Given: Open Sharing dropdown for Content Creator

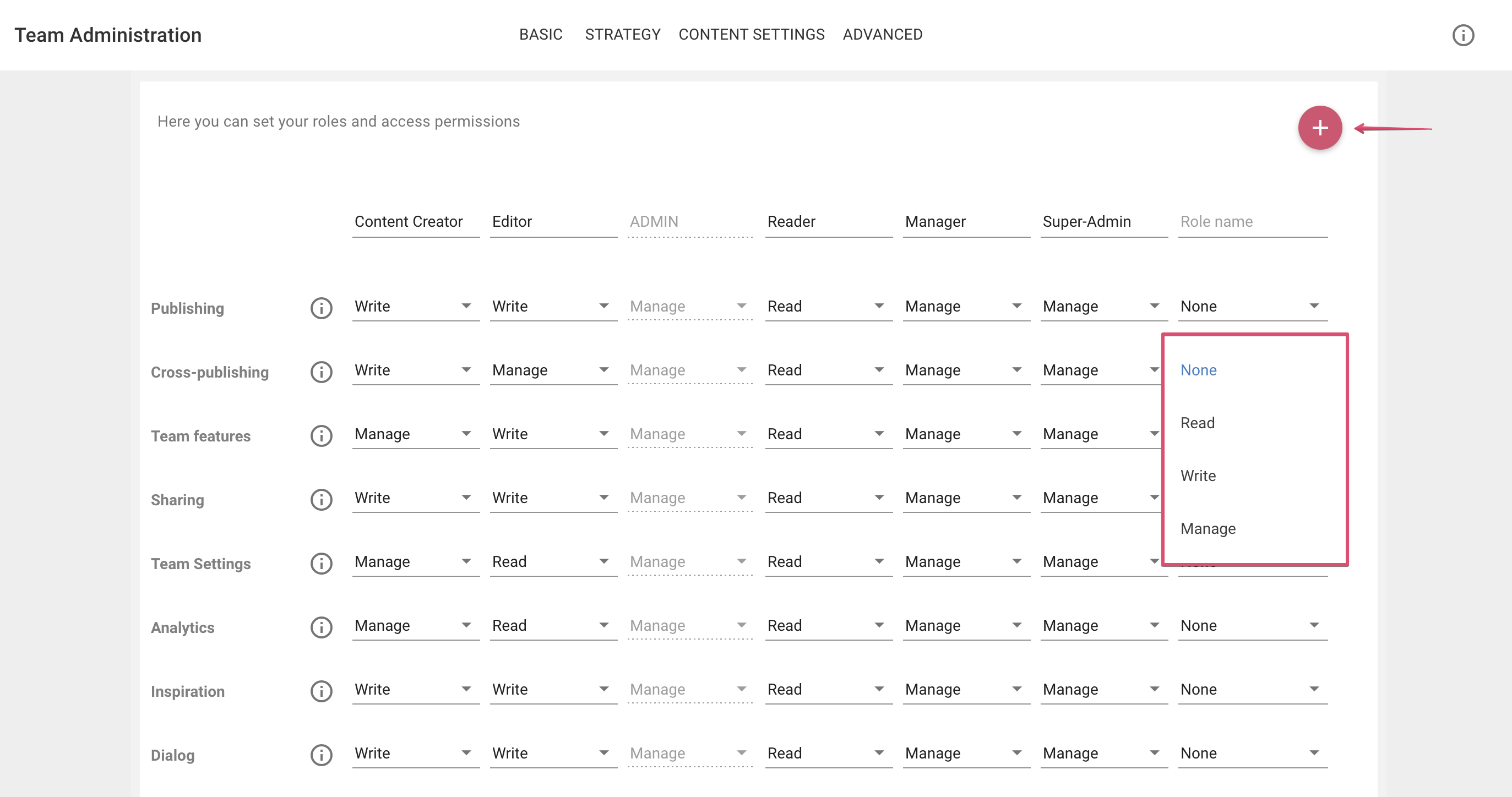Looking at the screenshot, I should (416, 498).
